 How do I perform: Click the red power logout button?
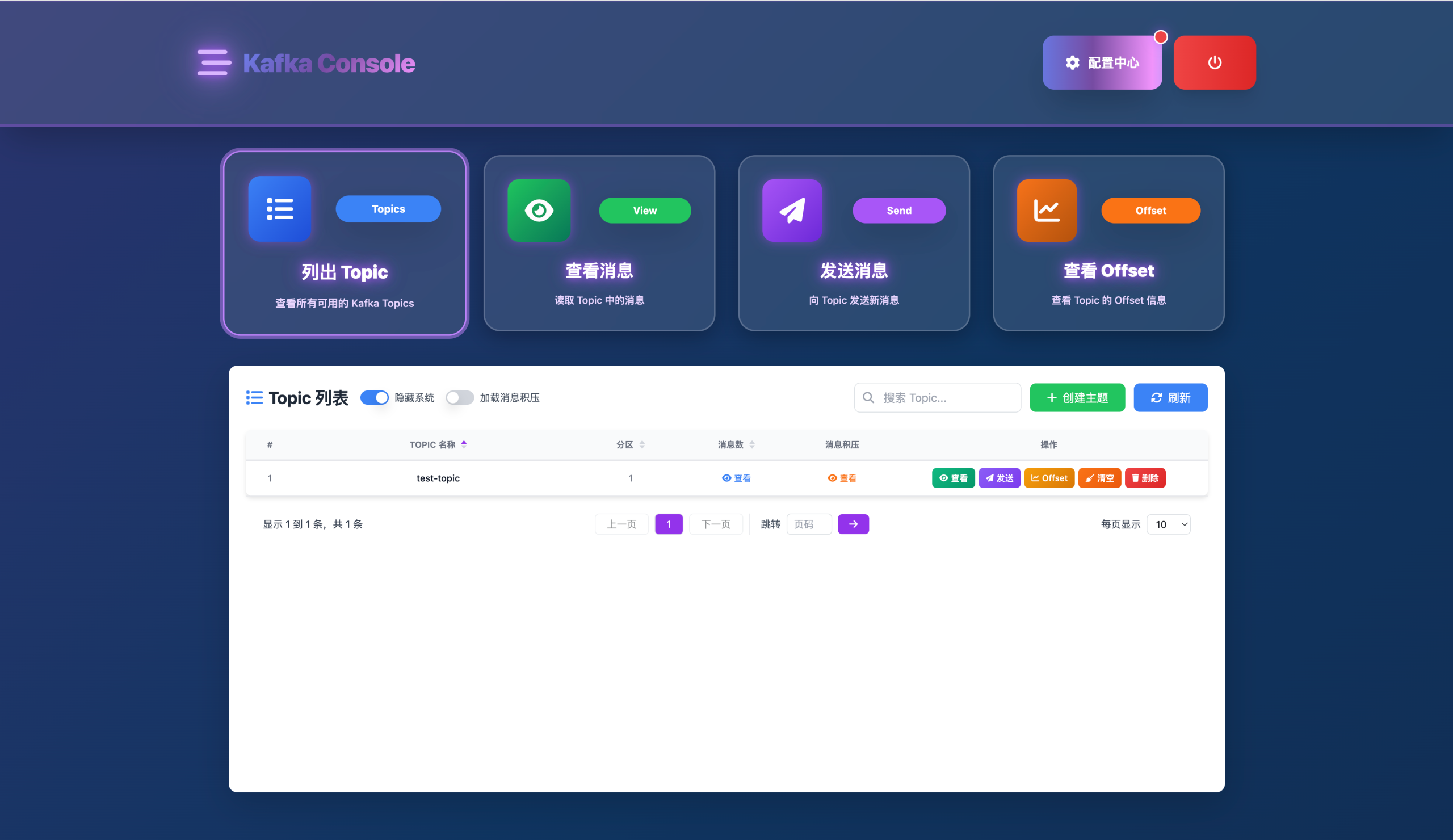1214,62
